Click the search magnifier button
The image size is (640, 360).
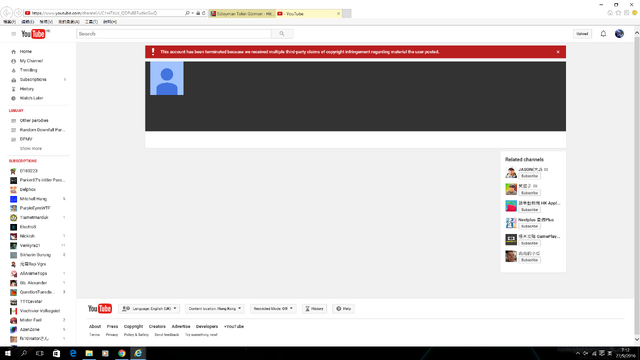pos(282,34)
